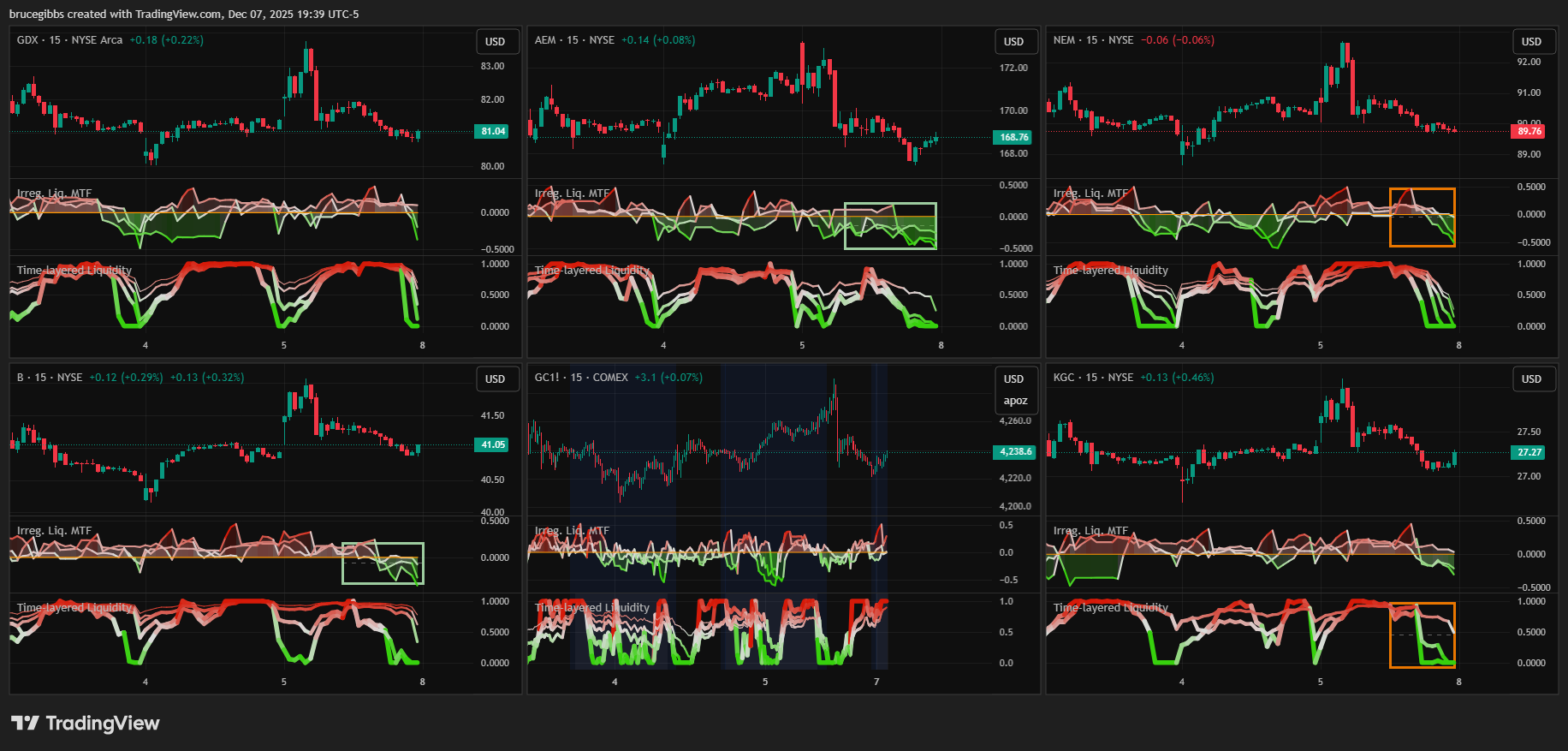Open the USD currency selector on GDX chart
Viewport: 1568px width, 751px height.
[496, 41]
